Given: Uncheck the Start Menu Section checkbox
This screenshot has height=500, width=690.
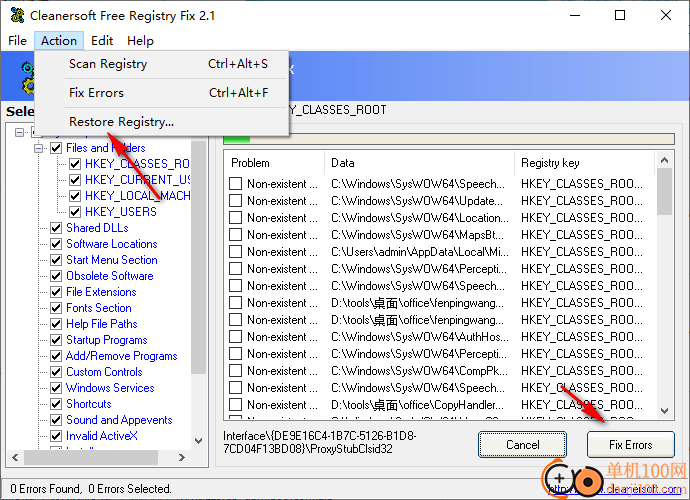Looking at the screenshot, I should [x=56, y=260].
